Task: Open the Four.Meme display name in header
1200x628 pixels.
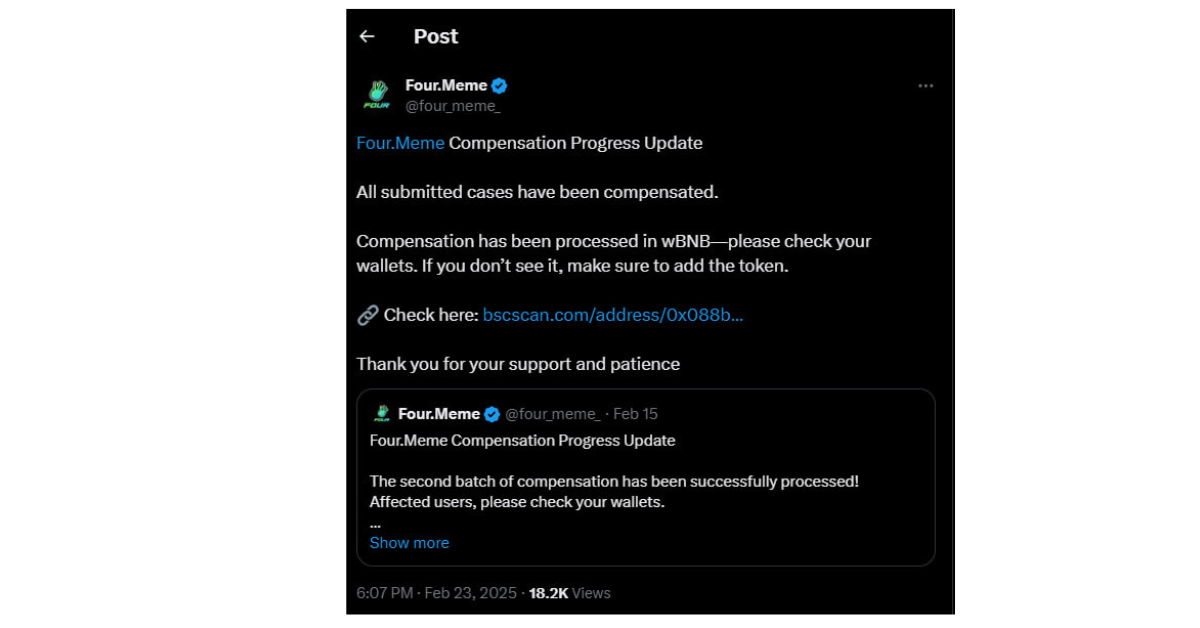Action: (x=445, y=86)
